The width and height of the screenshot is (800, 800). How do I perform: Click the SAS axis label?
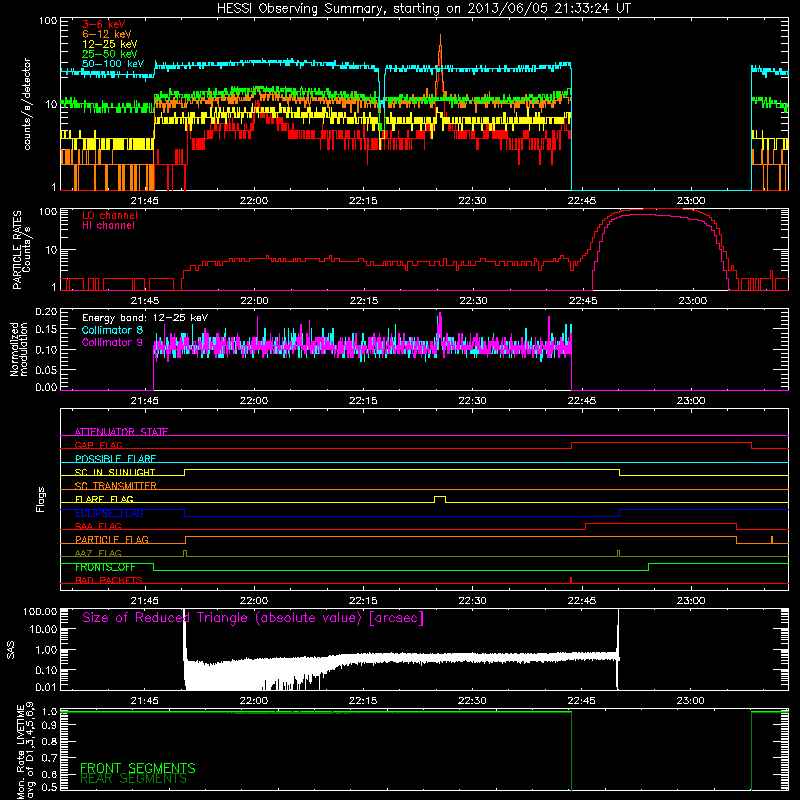[x=11, y=650]
